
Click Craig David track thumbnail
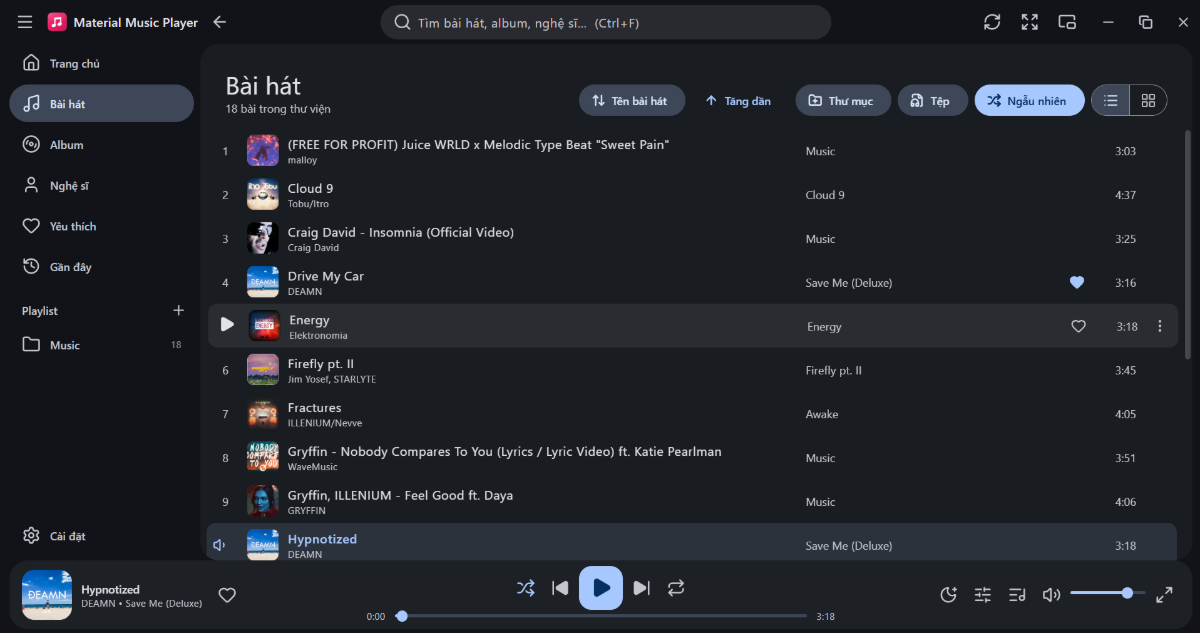(x=263, y=239)
